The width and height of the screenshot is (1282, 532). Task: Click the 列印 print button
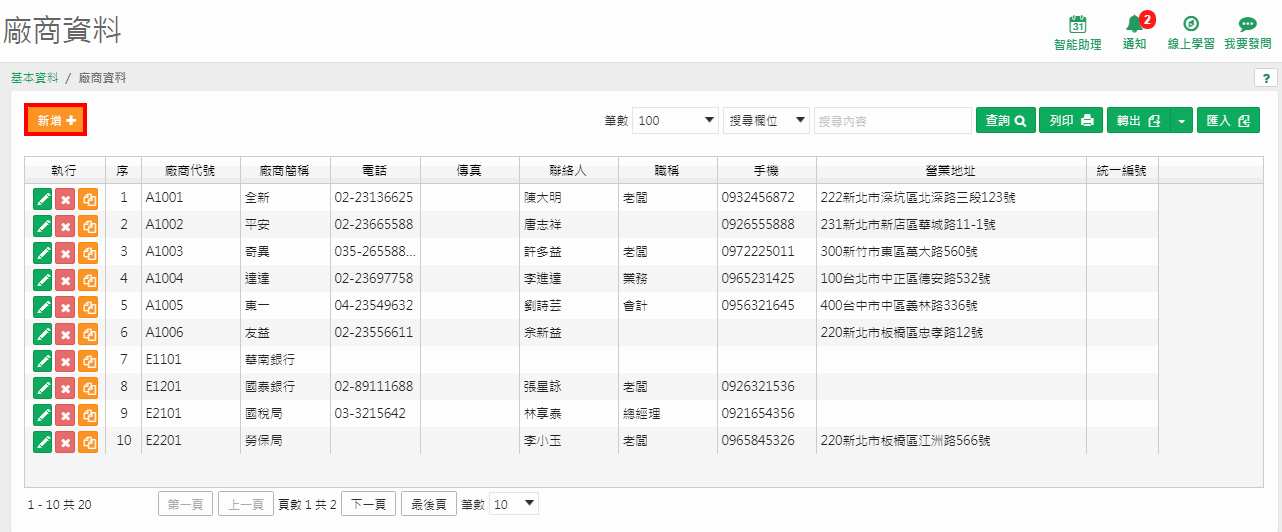coord(1071,121)
